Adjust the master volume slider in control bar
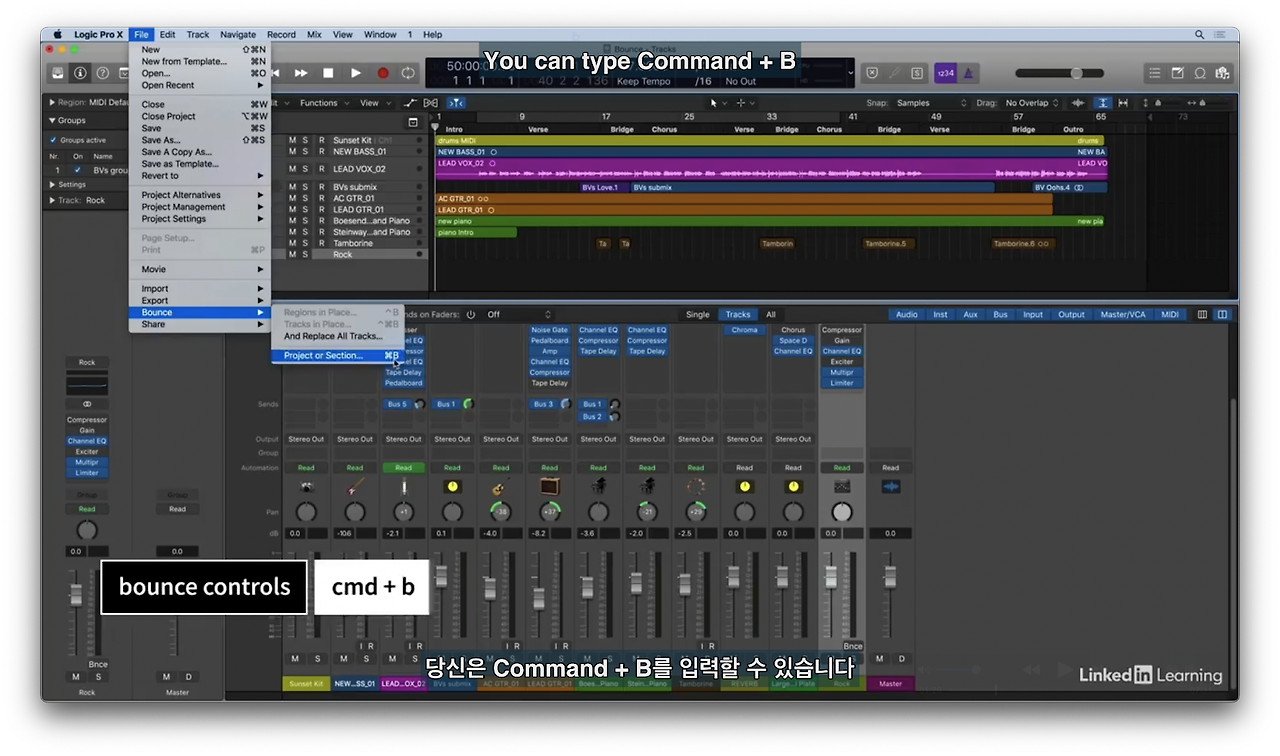 pos(1060,73)
